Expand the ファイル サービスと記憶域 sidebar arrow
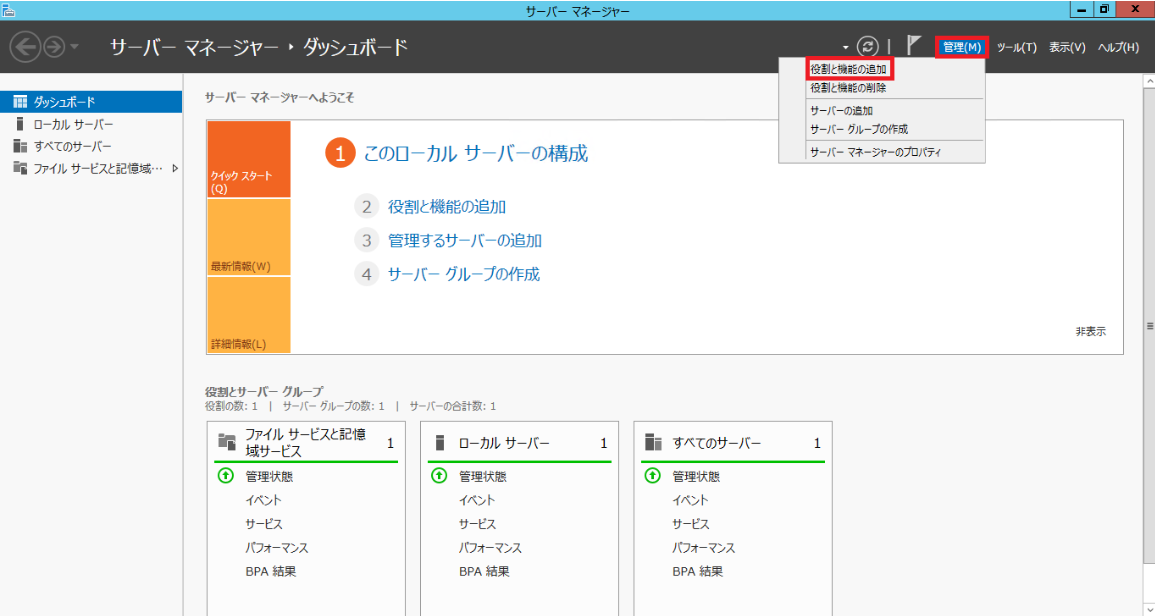Viewport: 1155px width, 616px height. click(x=175, y=168)
